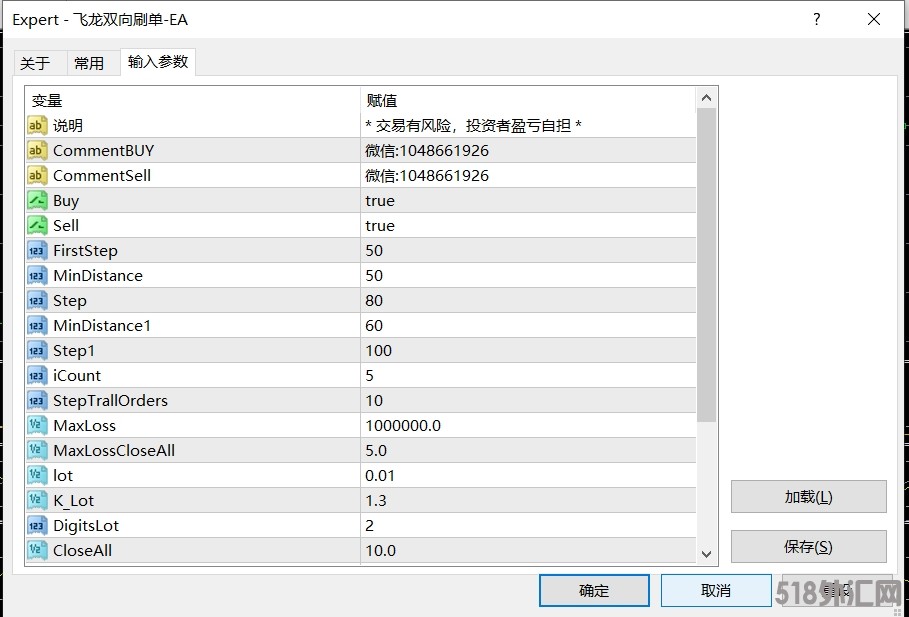Click the StepTrallOrders variable name
Image resolution: width=909 pixels, height=617 pixels.
click(110, 401)
